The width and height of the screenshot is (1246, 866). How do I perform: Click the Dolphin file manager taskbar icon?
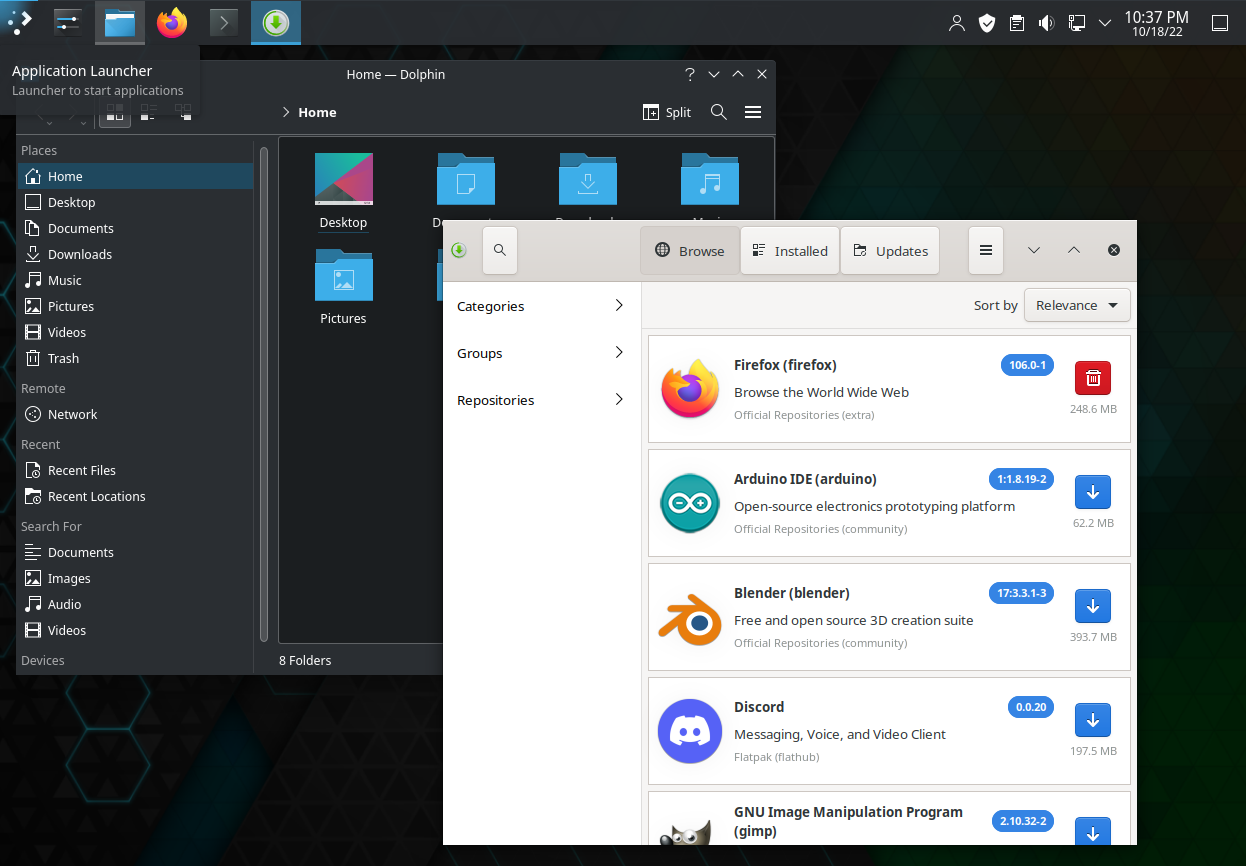tap(120, 22)
